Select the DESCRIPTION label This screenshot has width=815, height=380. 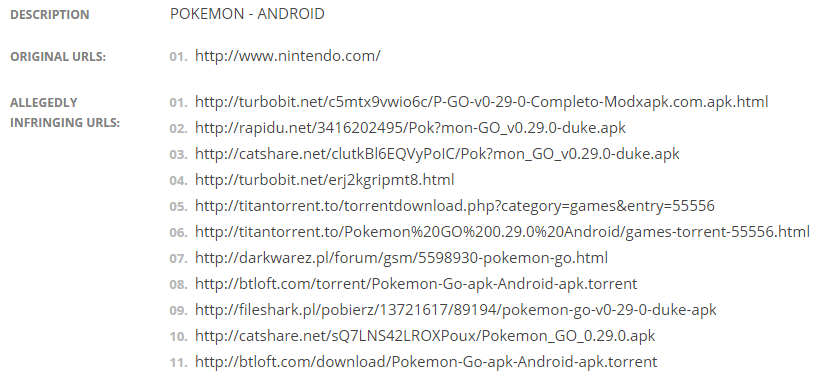(x=50, y=15)
